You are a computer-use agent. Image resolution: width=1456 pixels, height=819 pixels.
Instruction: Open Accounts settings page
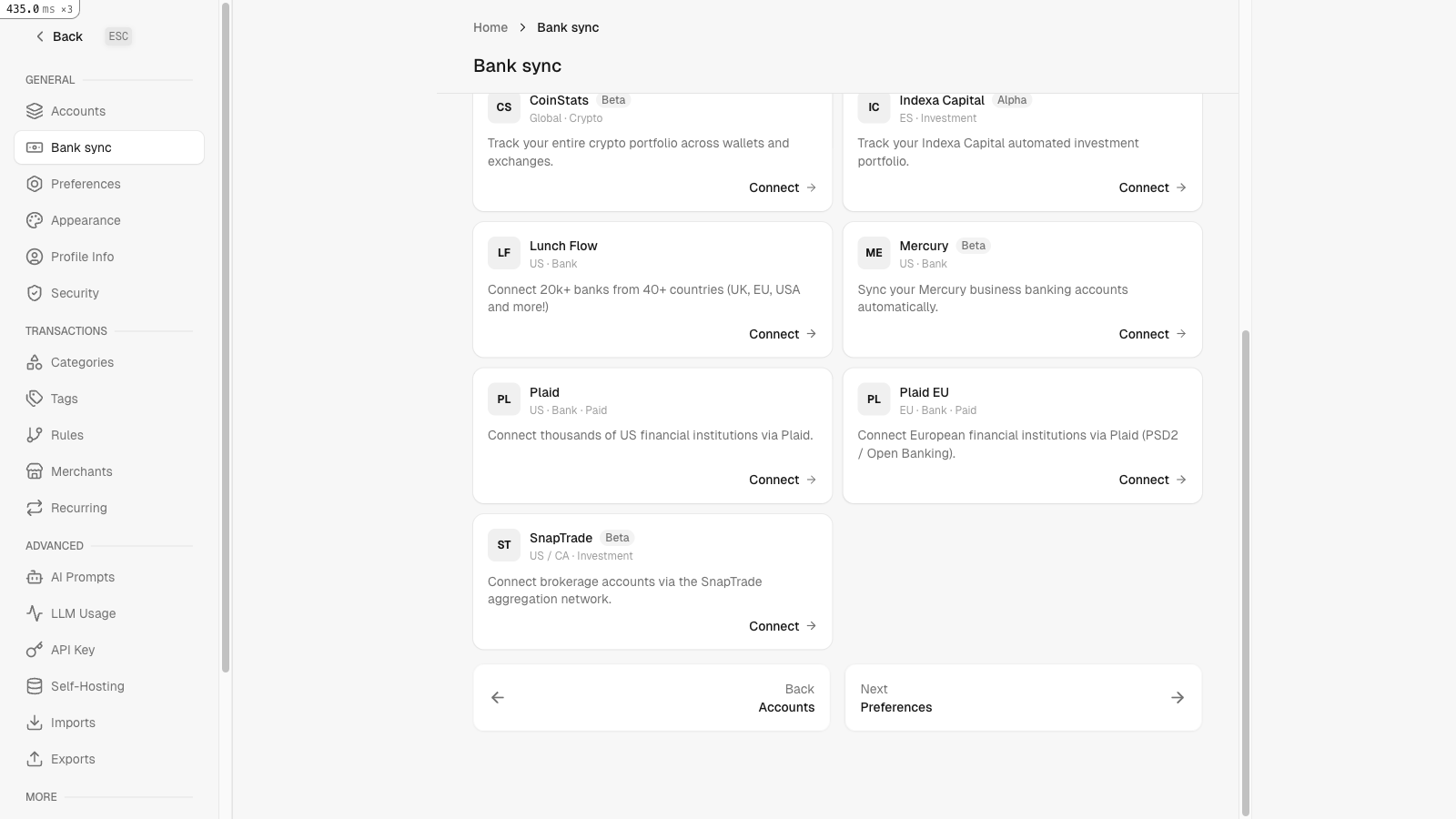[x=109, y=111]
